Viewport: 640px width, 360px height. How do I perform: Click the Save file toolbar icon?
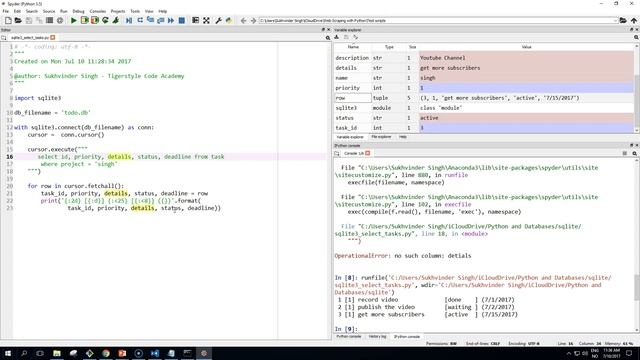click(x=29, y=20)
